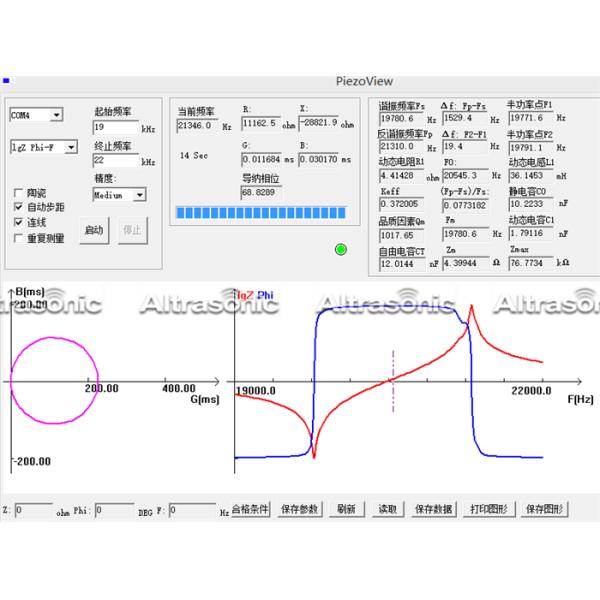
Task: Click the 自由电容CT field 12.0144
Action: point(402,264)
